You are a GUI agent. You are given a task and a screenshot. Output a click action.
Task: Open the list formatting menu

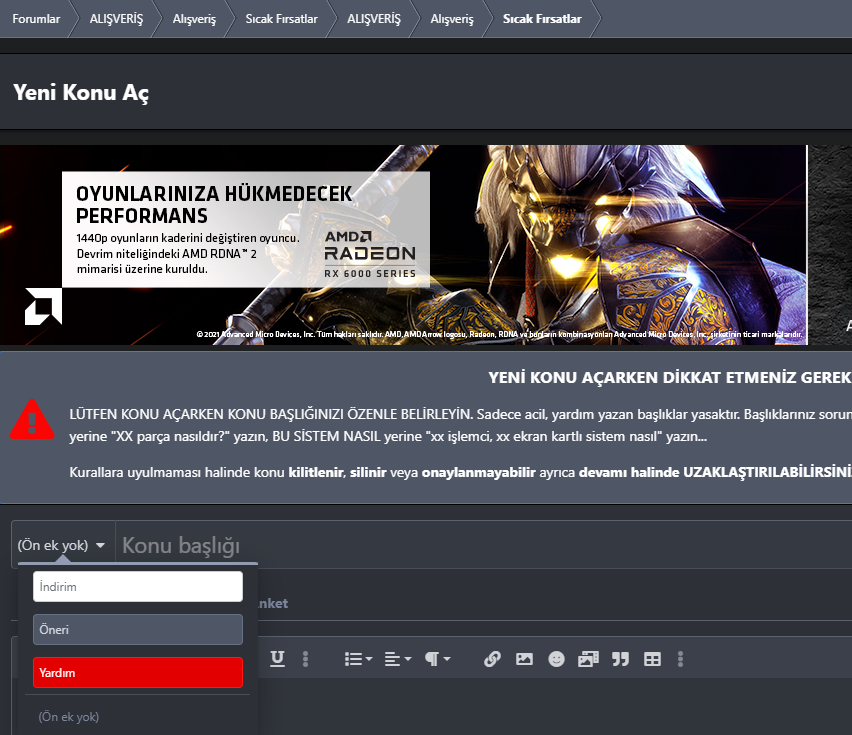(x=358, y=659)
